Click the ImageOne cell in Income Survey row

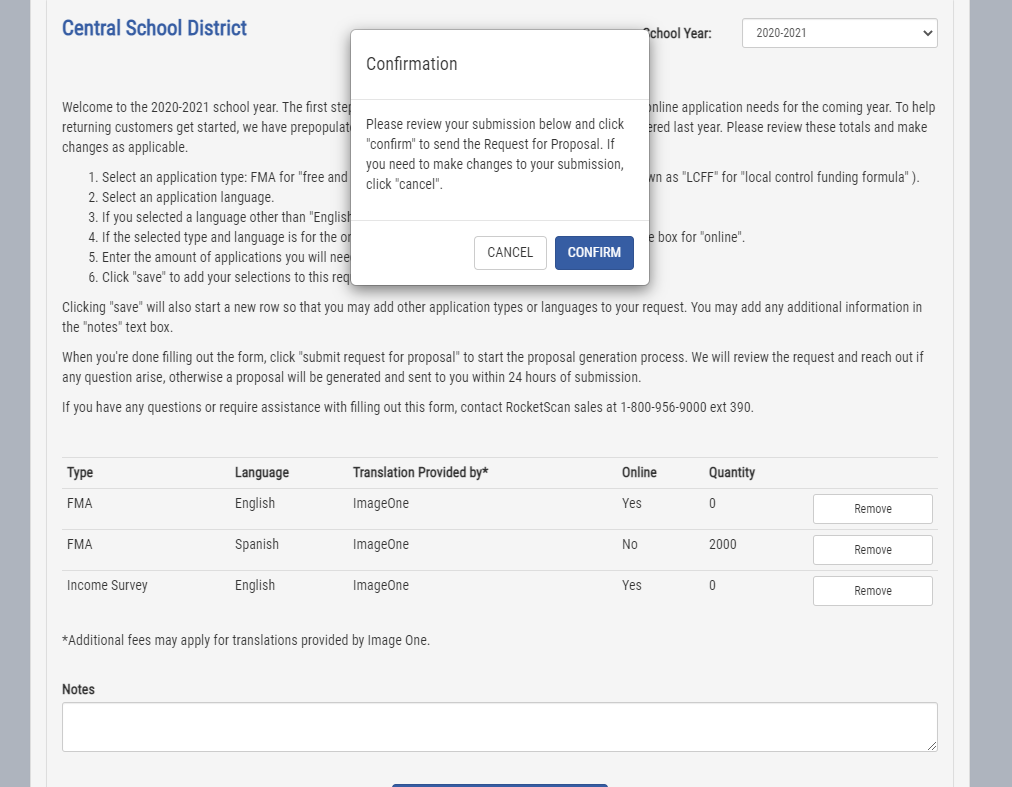[x=381, y=586]
